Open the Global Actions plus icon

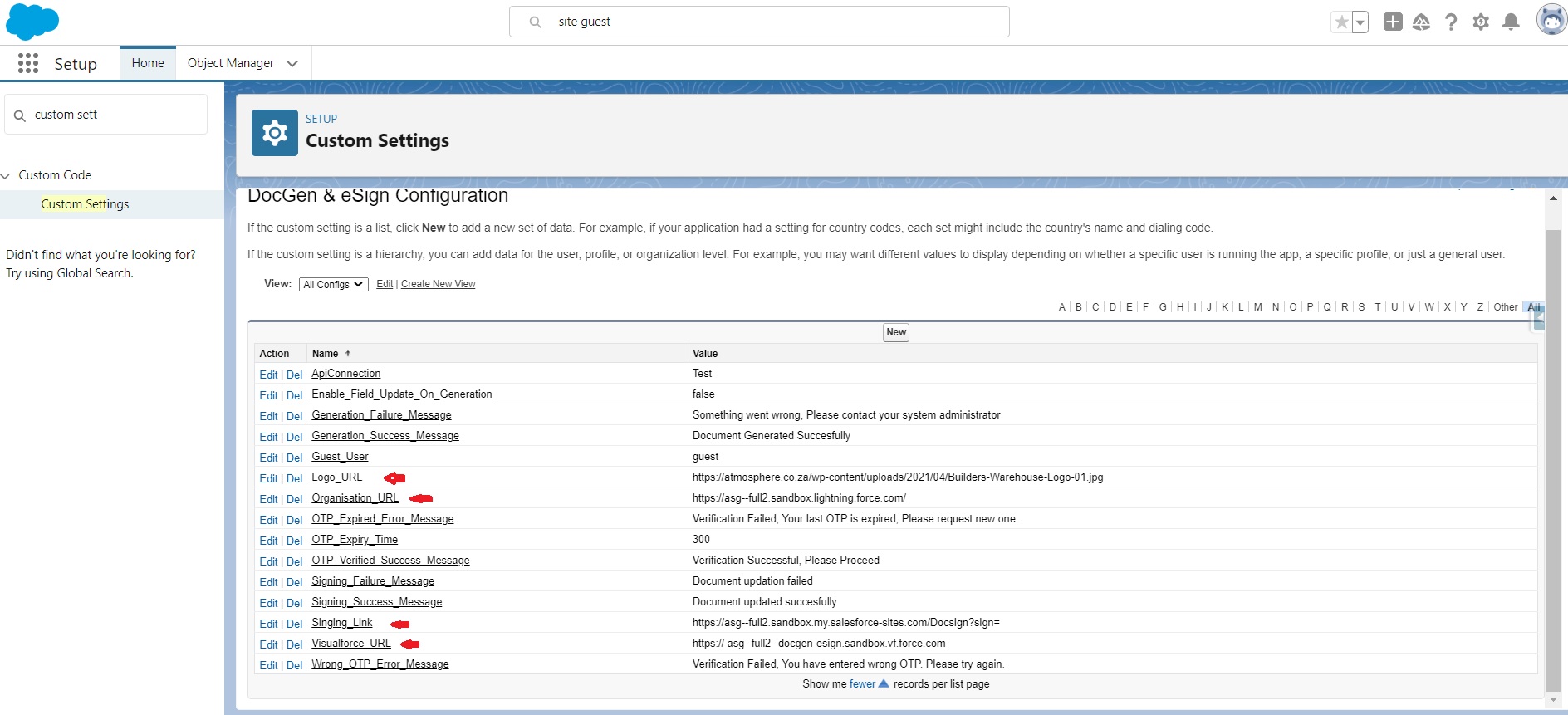[x=1393, y=22]
